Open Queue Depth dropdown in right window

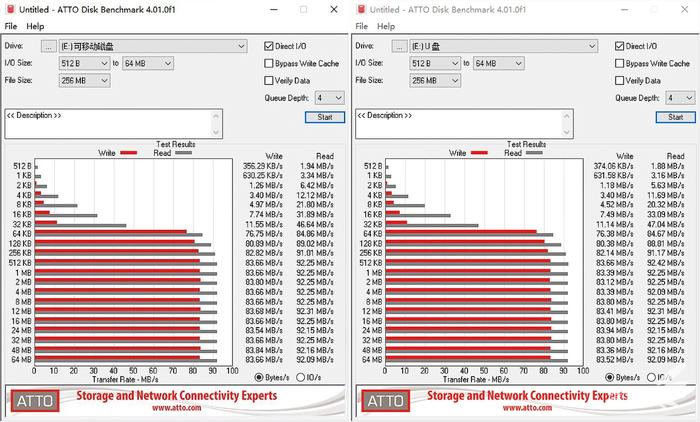(x=680, y=98)
